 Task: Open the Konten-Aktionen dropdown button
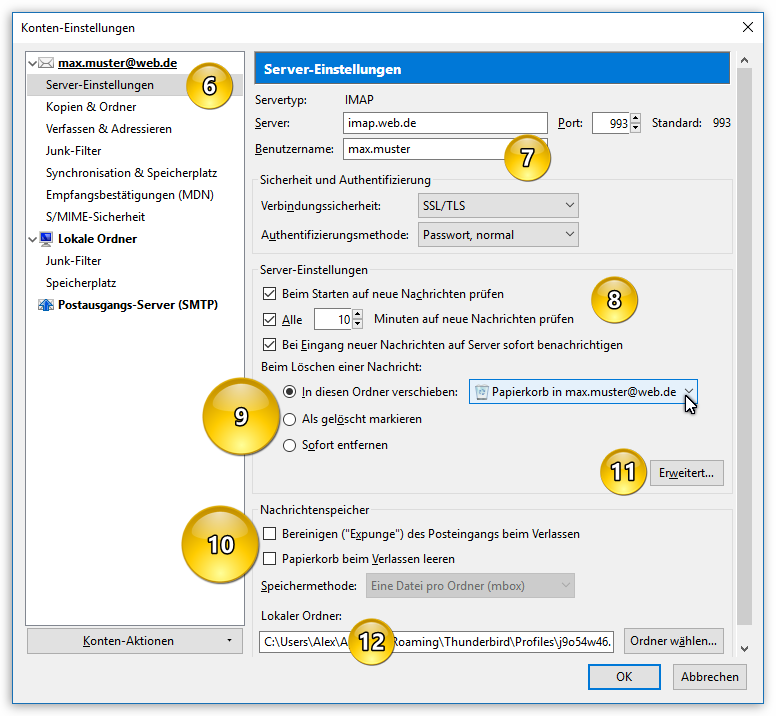coord(135,641)
